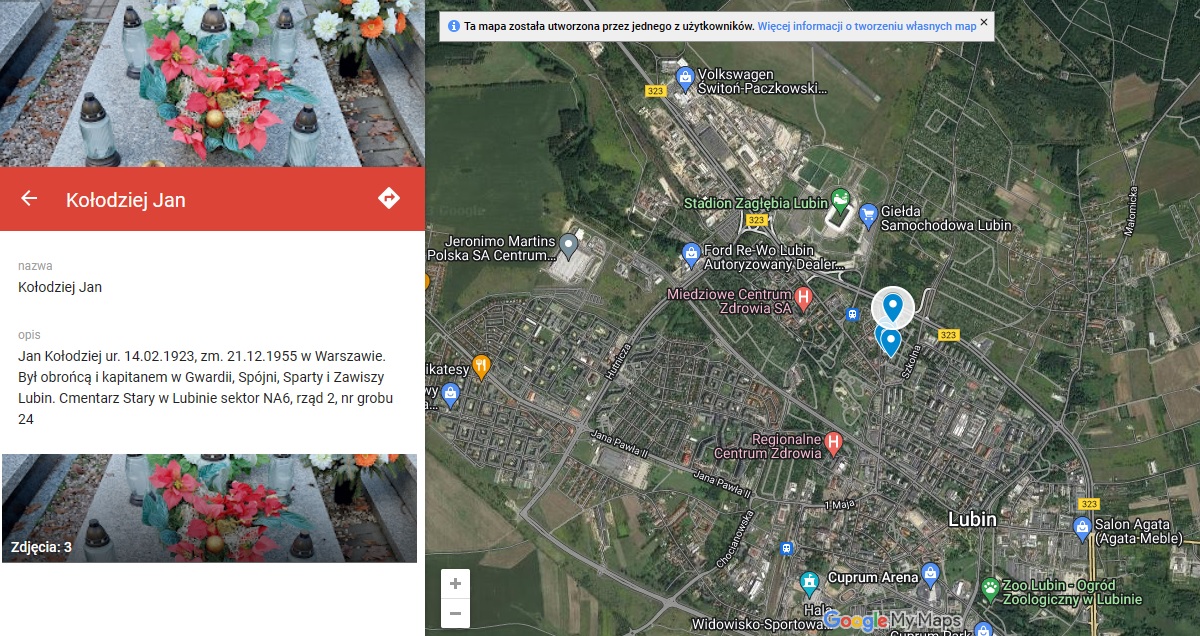Select the upper blue grave marker near Szkolna
This screenshot has height=636, width=1200.
(x=892, y=305)
